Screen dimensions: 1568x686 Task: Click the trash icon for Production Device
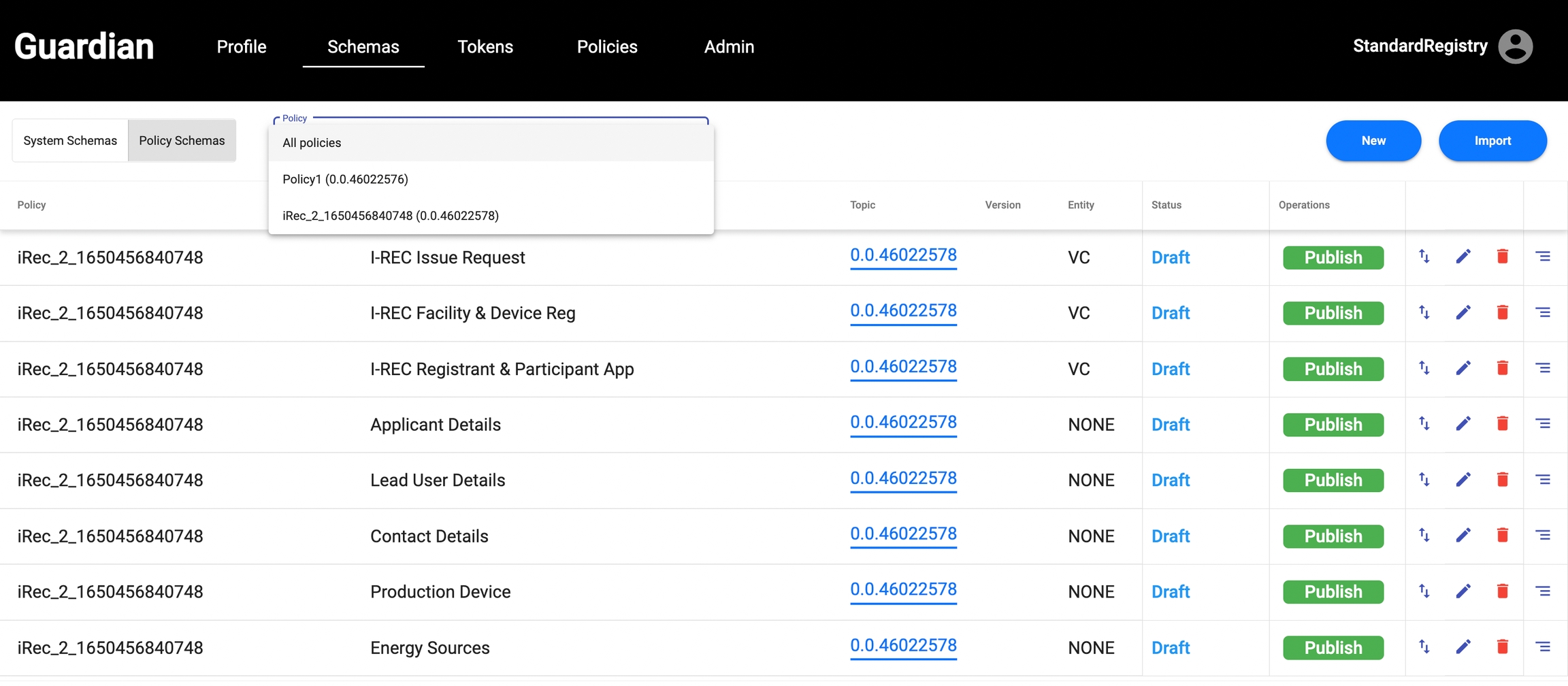coord(1503,591)
